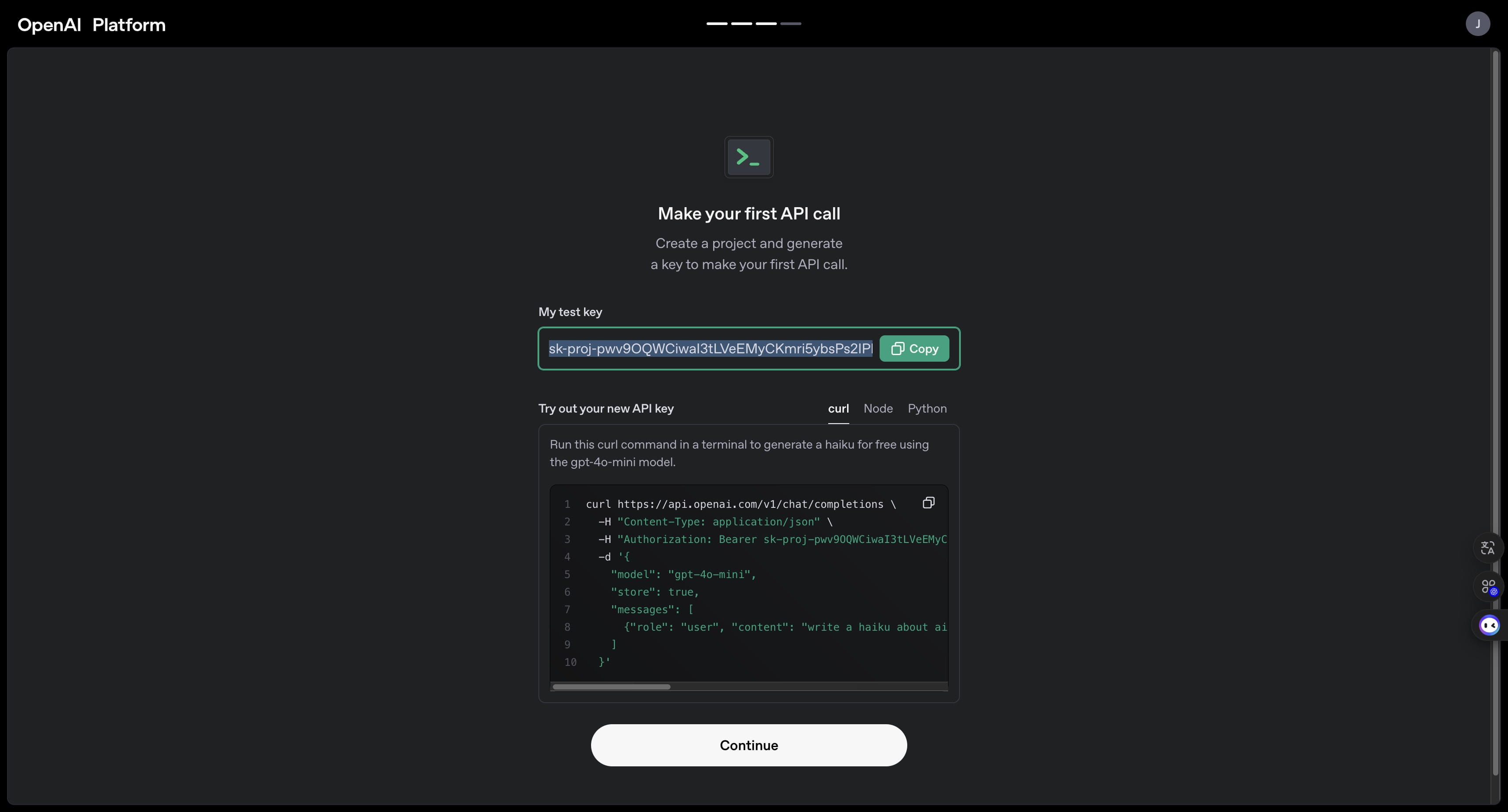Click the Authorization Bearer code line
Viewport: 1508px width, 812px height.
coord(772,539)
